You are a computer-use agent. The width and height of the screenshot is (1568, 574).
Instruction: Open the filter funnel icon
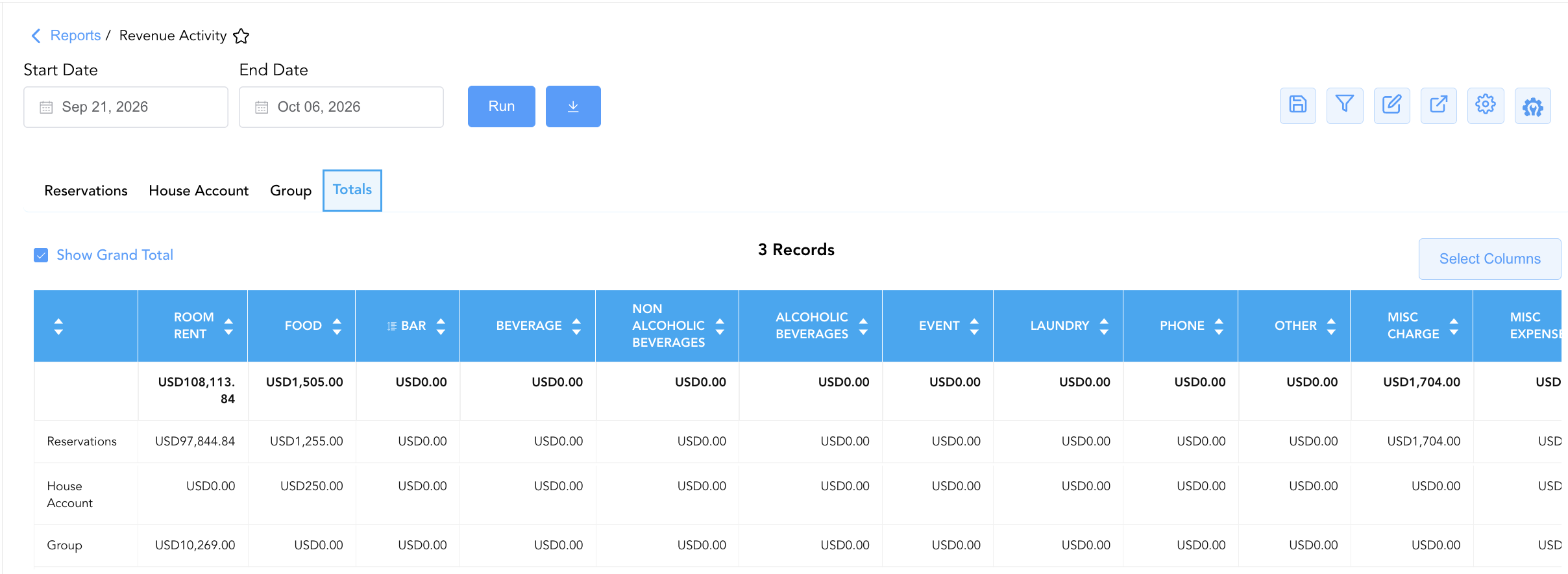(x=1345, y=105)
